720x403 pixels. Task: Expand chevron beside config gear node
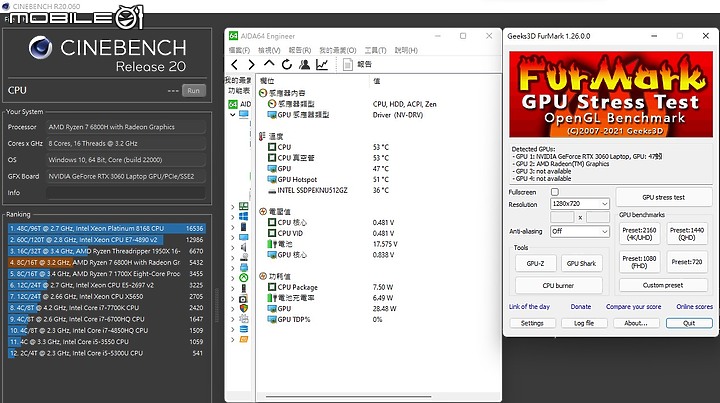pos(233,319)
